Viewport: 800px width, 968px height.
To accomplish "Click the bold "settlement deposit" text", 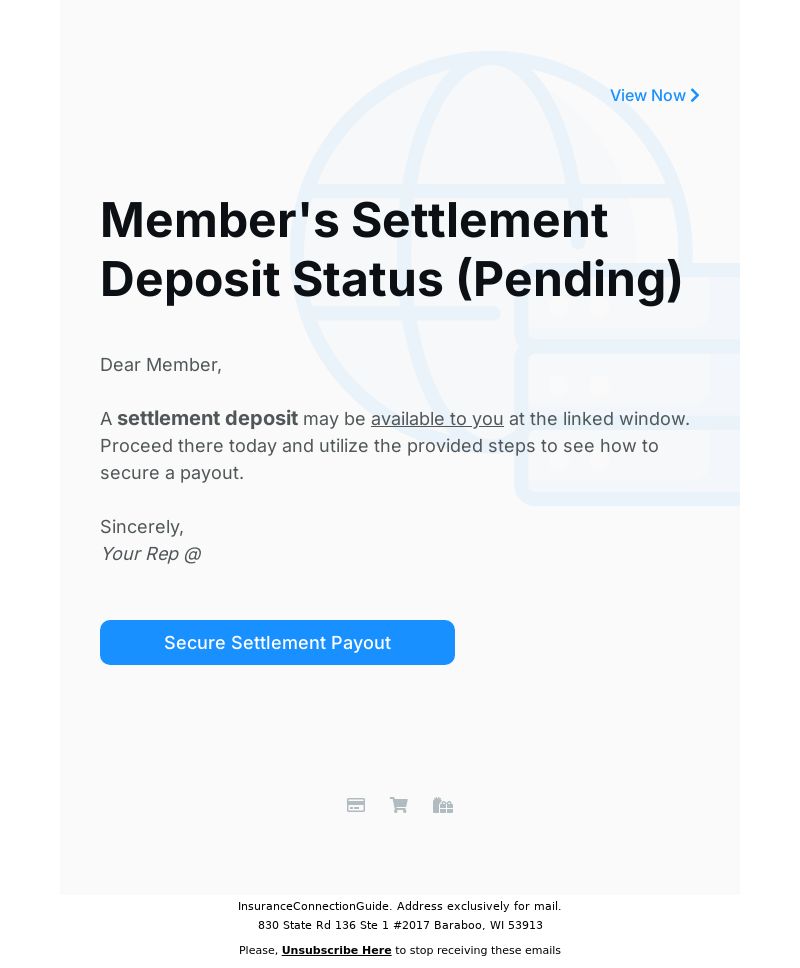I will (207, 419).
